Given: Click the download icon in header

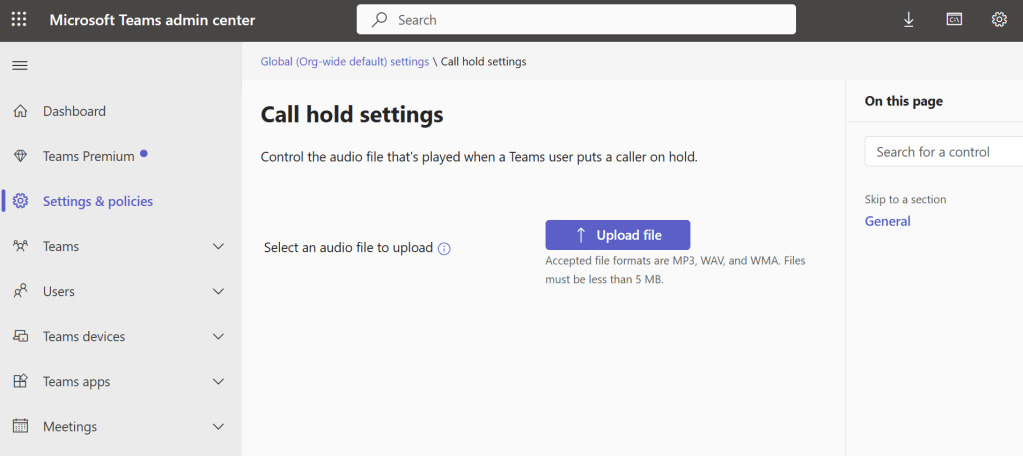Looking at the screenshot, I should point(909,20).
